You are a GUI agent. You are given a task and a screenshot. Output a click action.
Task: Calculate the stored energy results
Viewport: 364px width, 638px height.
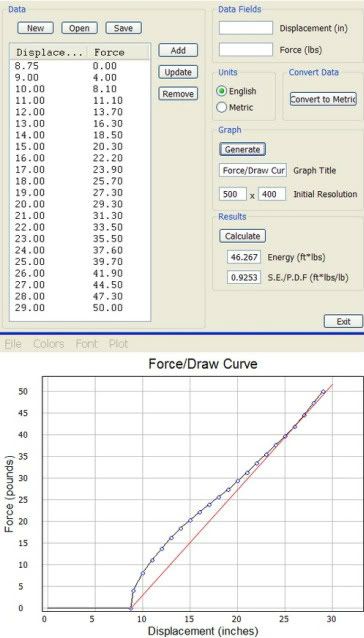click(242, 236)
